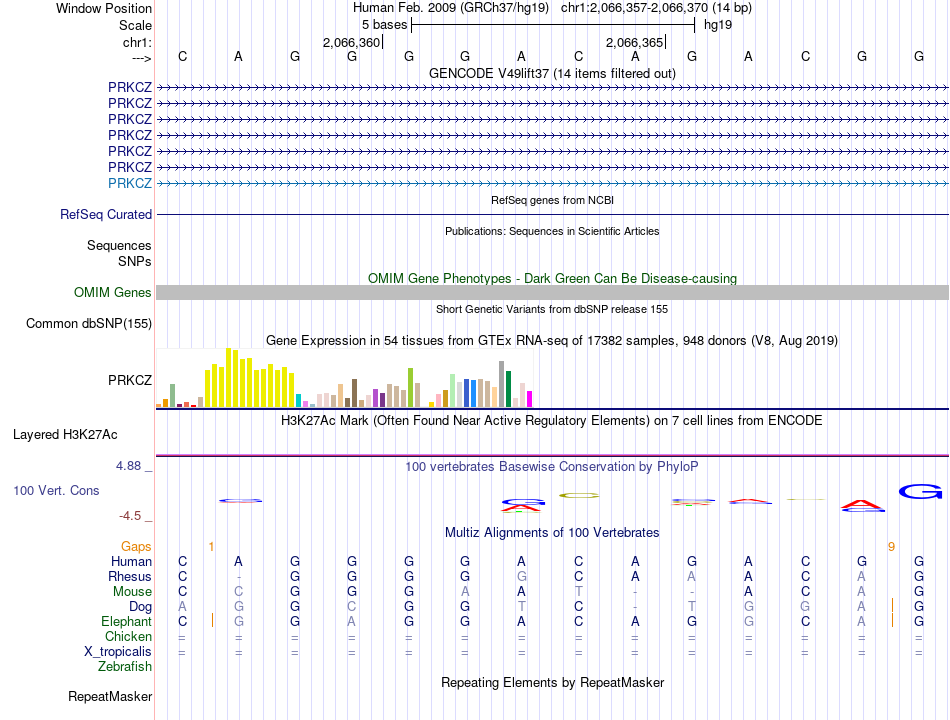Click the large blue G in PhyloP track

click(920, 492)
